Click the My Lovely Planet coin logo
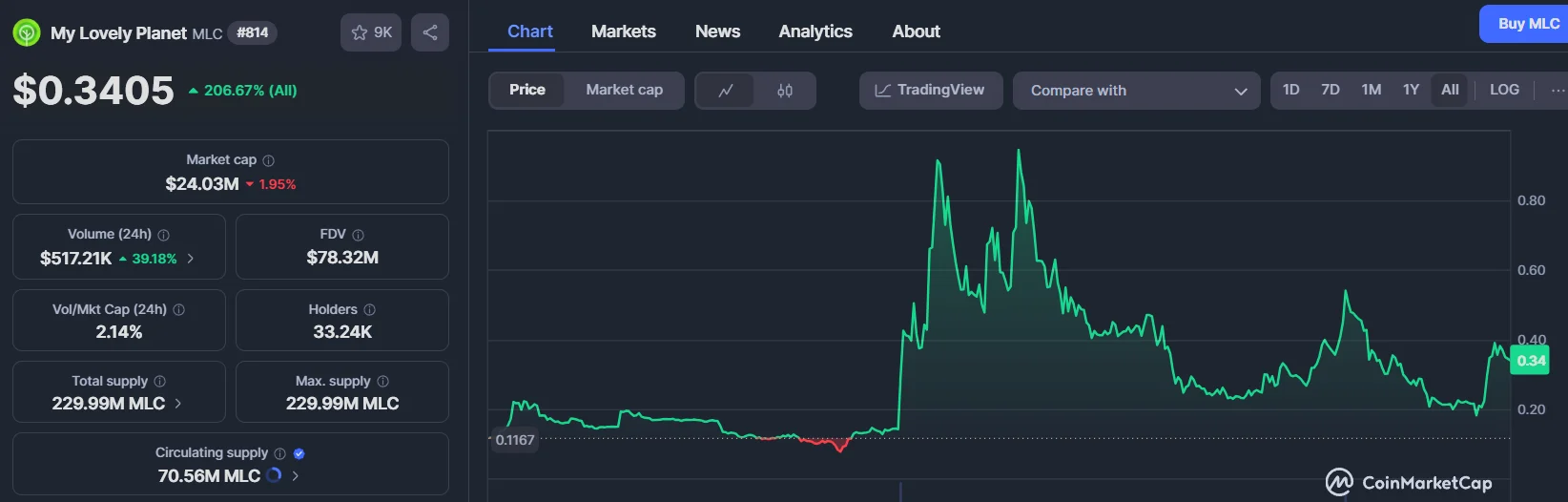This screenshot has height=502, width=1568. tap(27, 32)
